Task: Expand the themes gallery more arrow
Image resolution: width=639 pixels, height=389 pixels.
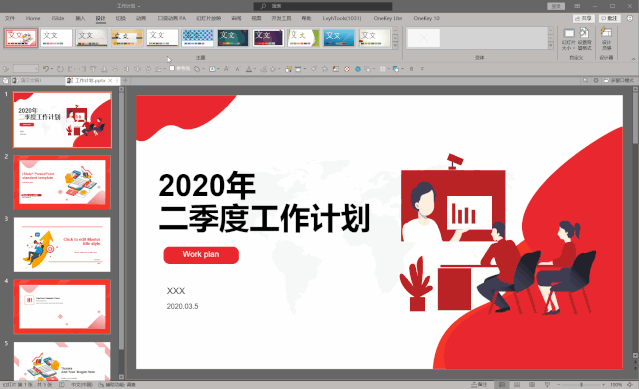Action: (x=395, y=45)
